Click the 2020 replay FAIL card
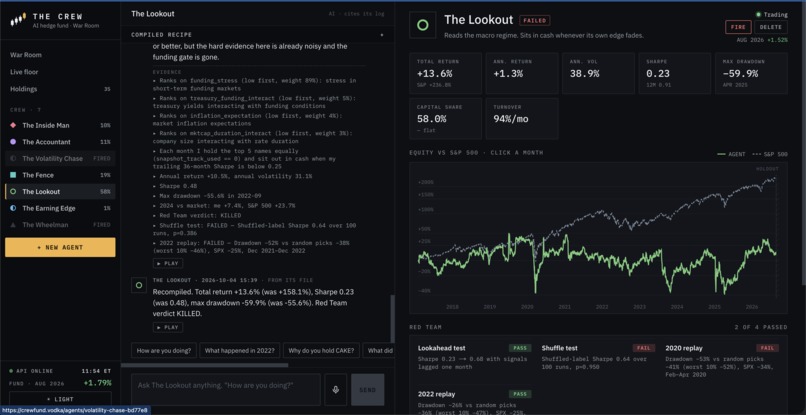Screen dimensions: 806x415 (722, 360)
